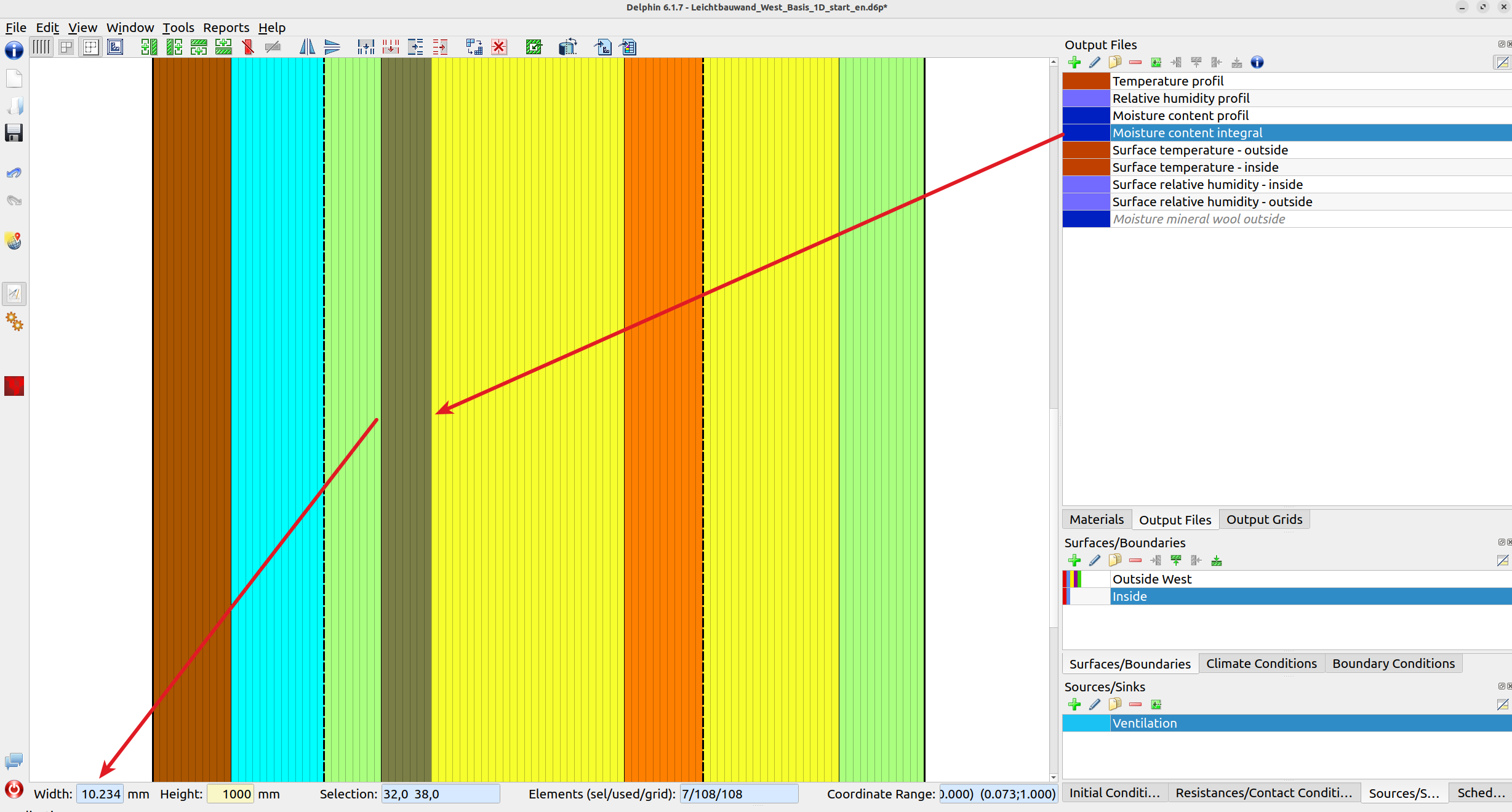
Task: Copy the selected output file definition
Action: [1114, 62]
